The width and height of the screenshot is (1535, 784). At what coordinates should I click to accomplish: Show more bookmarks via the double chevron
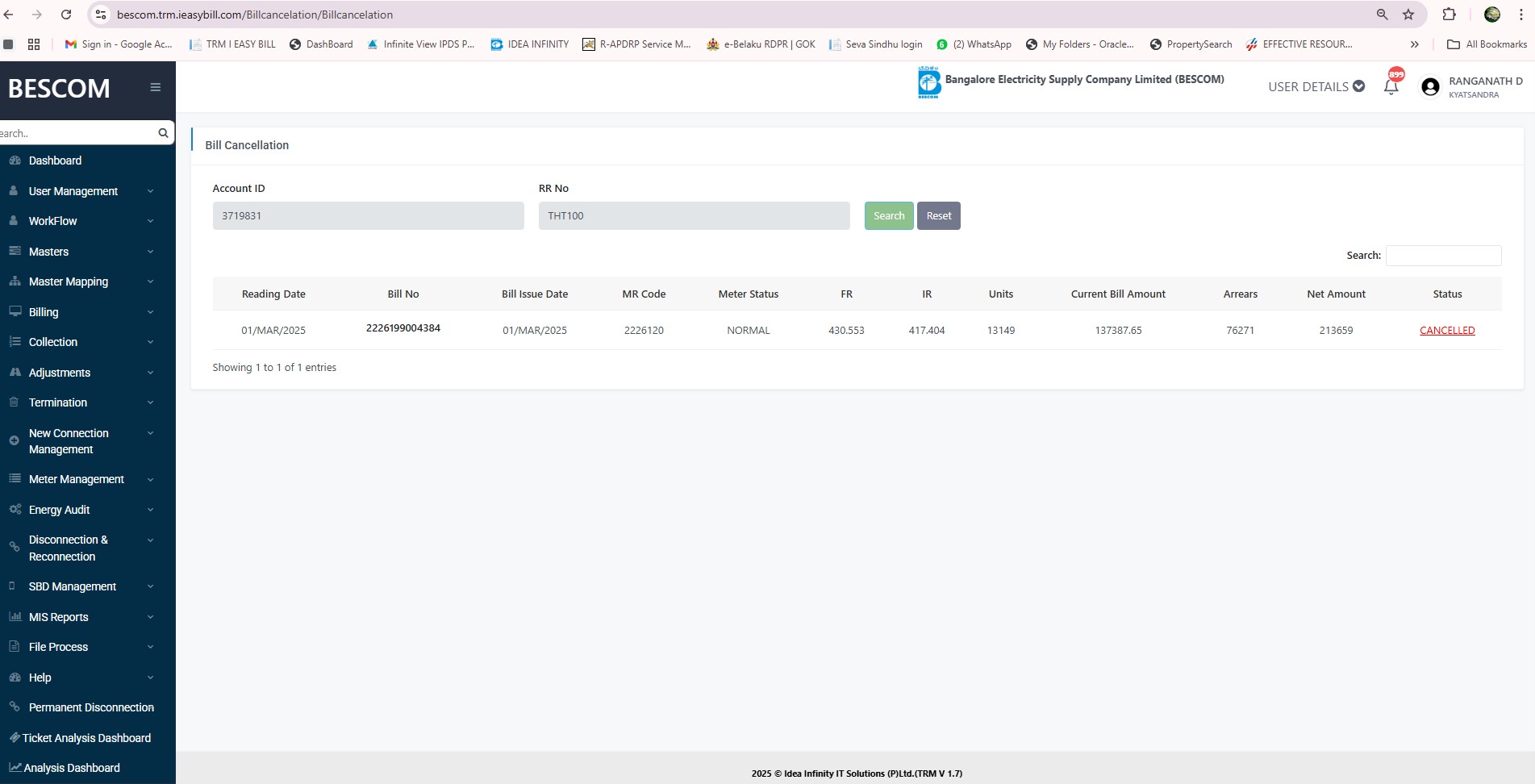(x=1414, y=44)
